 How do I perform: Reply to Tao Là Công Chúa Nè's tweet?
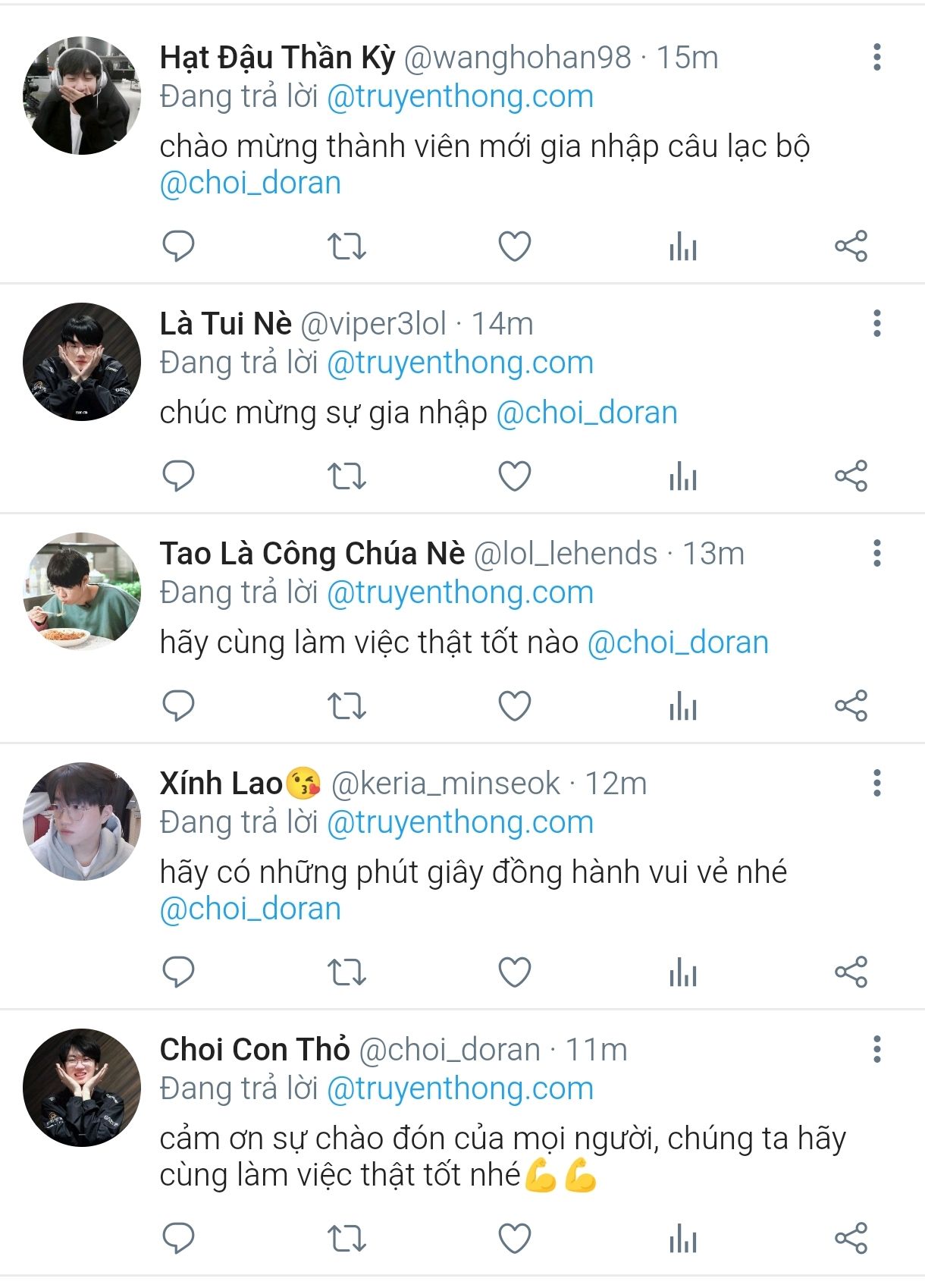[178, 706]
